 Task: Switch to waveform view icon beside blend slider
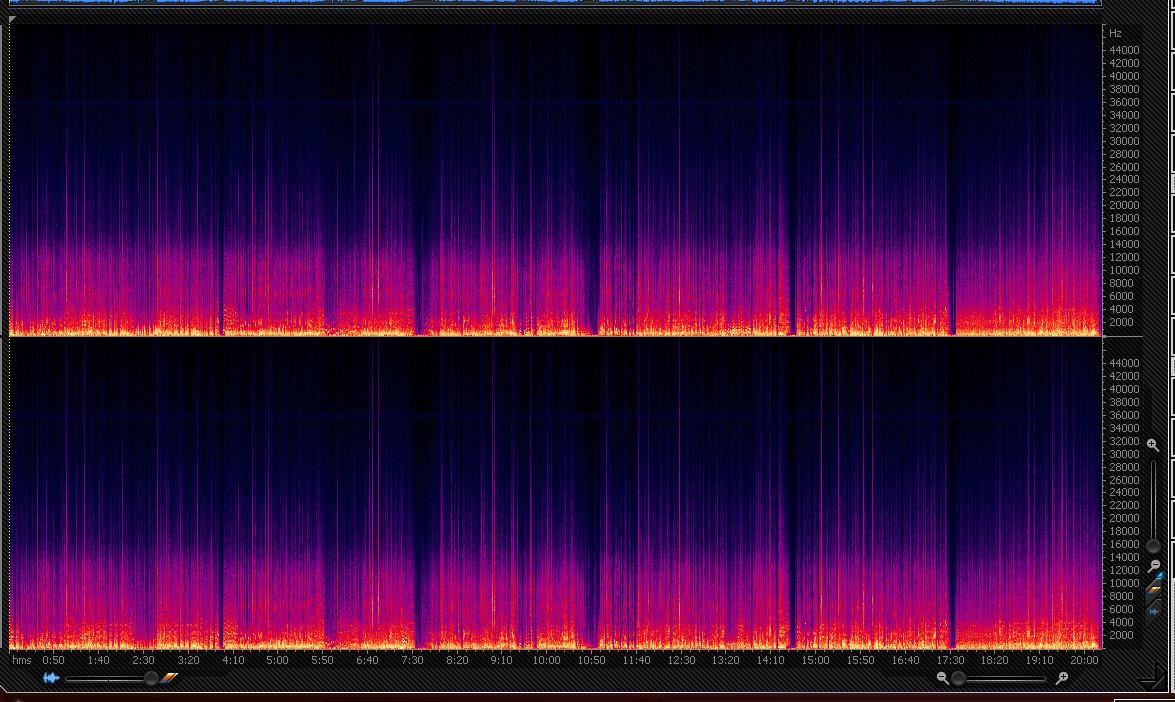[x=51, y=678]
